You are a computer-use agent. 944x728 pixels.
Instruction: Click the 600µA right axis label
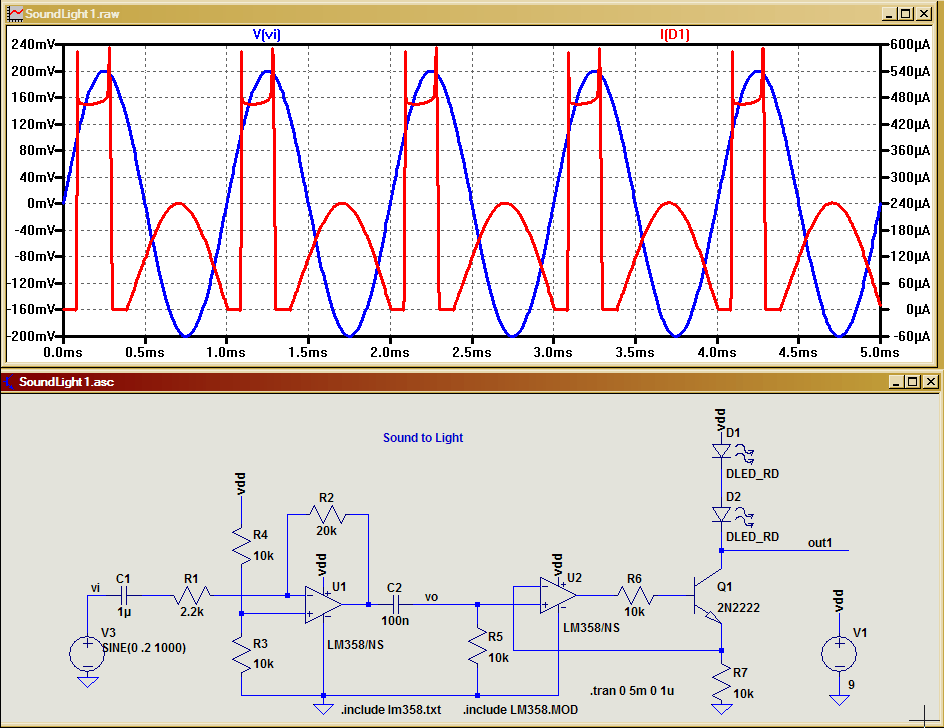click(910, 44)
